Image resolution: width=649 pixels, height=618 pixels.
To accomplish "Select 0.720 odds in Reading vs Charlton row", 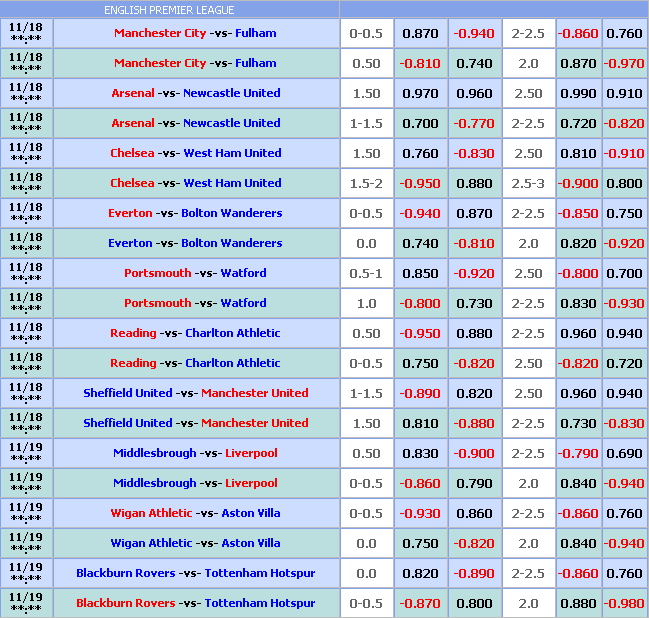I will pyautogui.click(x=624, y=363).
